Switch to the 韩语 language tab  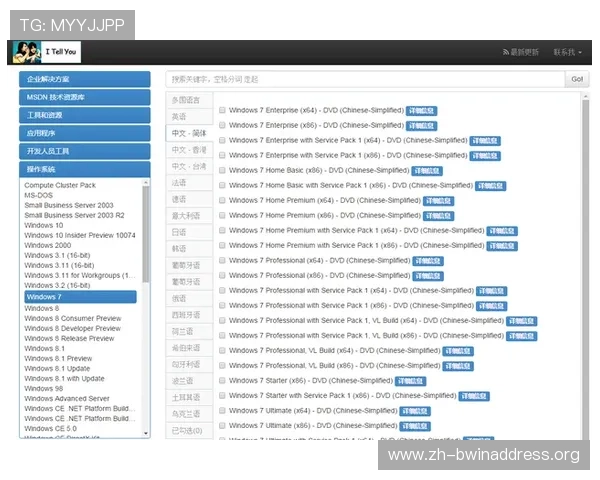tap(189, 249)
